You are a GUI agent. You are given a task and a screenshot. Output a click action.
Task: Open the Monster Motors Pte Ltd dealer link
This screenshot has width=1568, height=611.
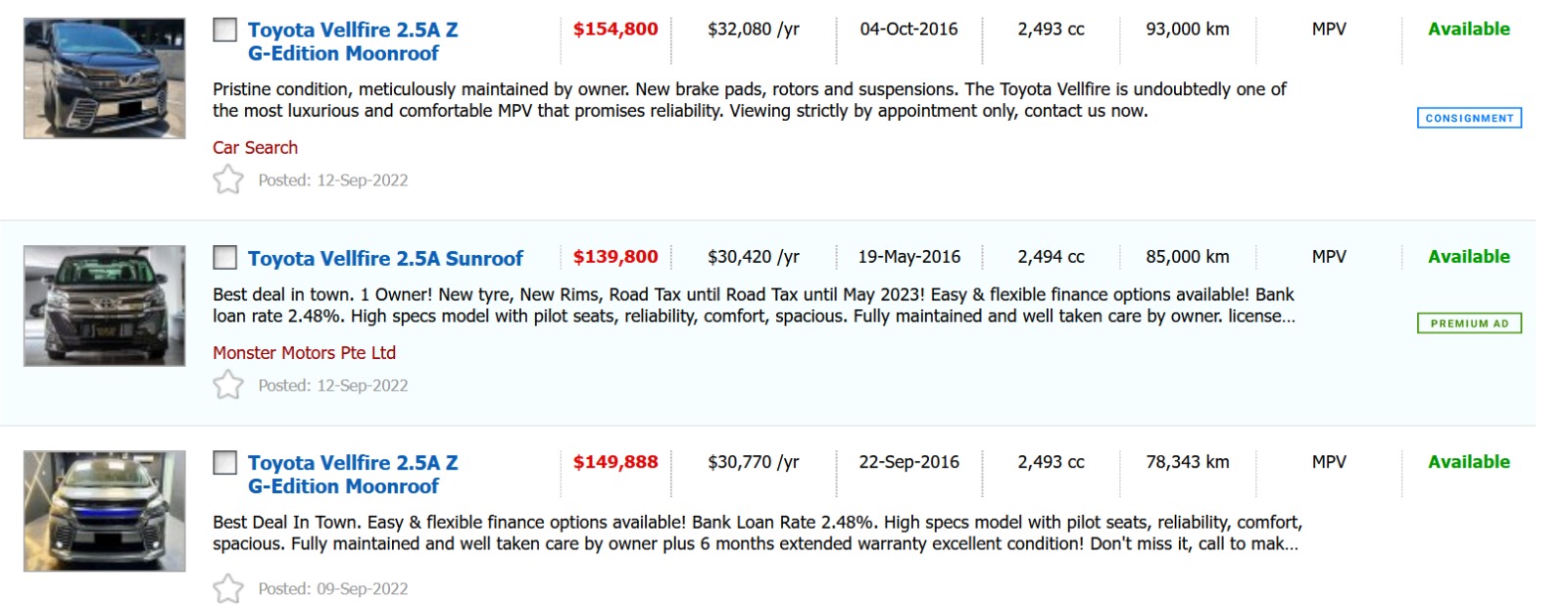coord(304,353)
